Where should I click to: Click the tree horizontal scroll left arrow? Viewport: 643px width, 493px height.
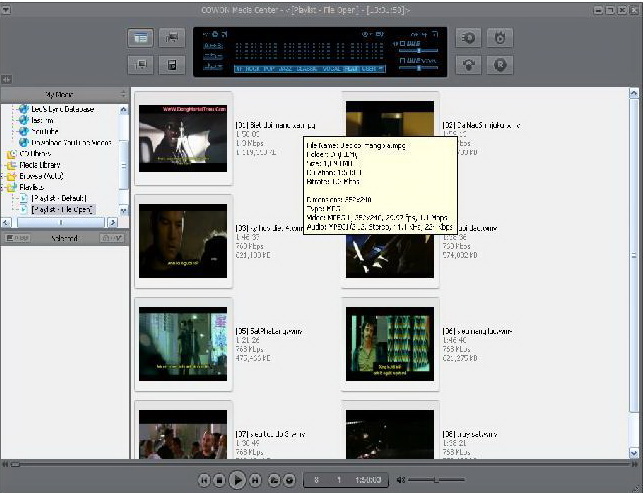(6, 222)
